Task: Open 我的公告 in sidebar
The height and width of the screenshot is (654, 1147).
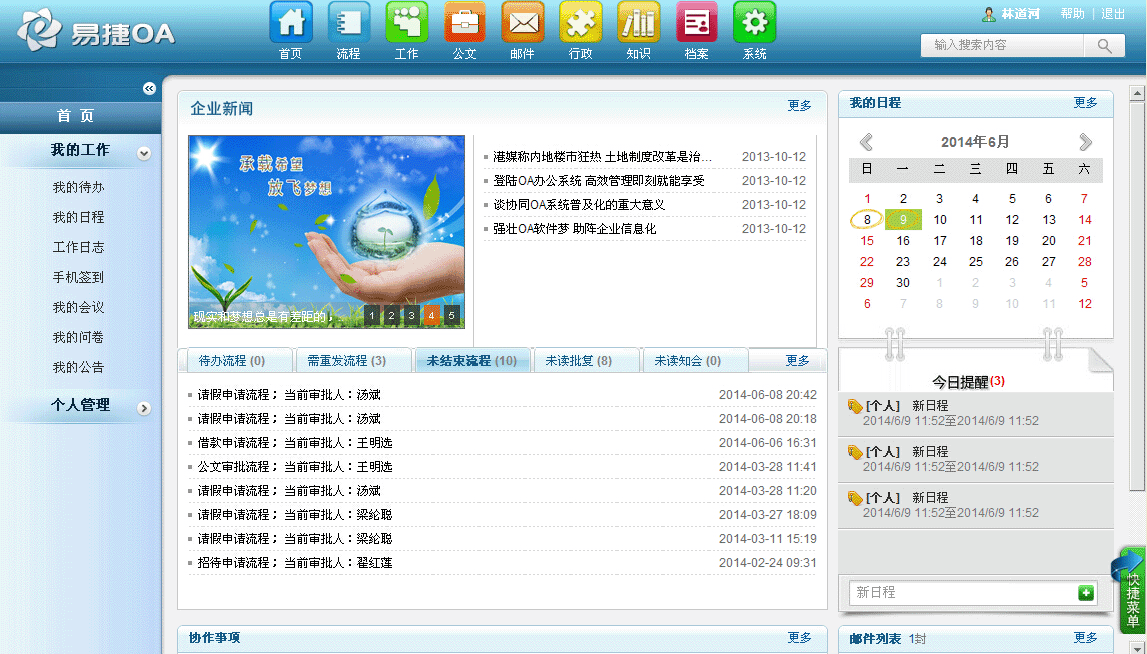Action: (78, 367)
